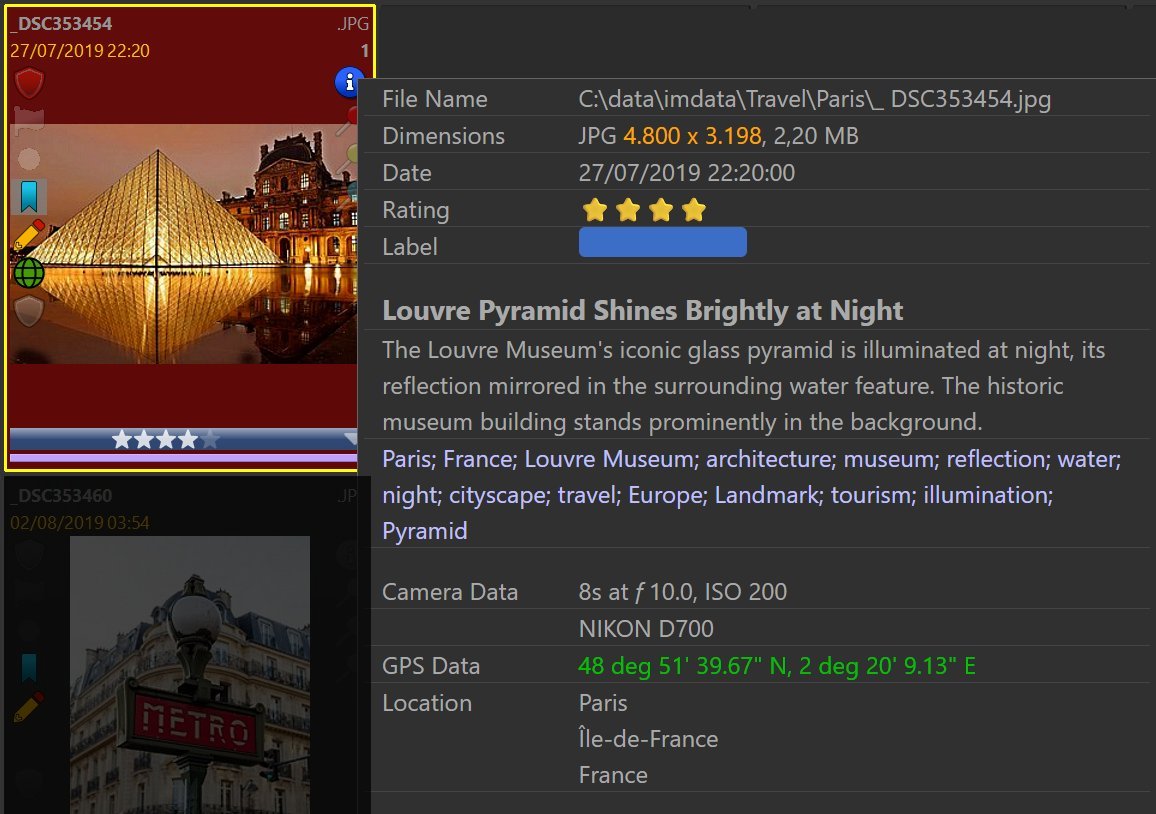Click the NIKON D700 camera model

(x=646, y=628)
